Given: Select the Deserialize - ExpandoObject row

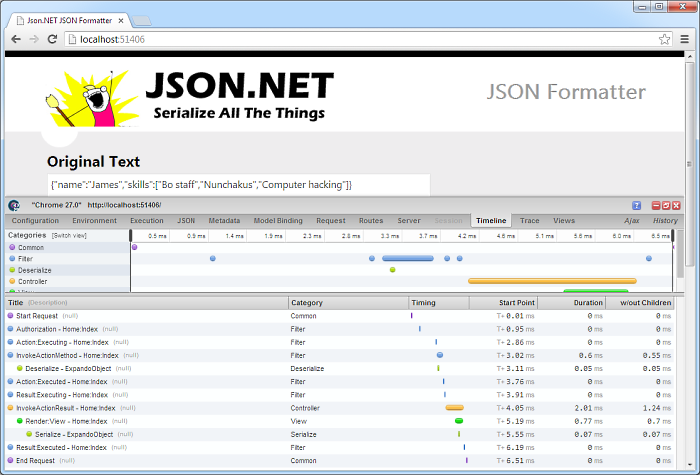Looking at the screenshot, I should pos(339,369).
